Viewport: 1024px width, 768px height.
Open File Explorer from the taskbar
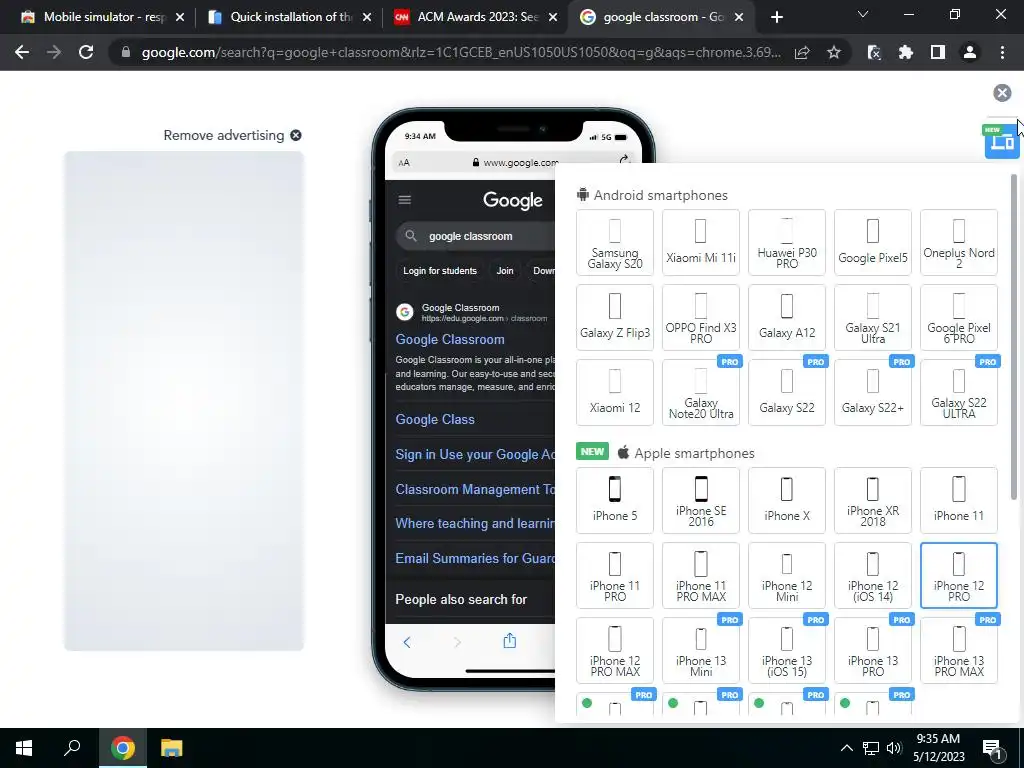click(x=171, y=748)
